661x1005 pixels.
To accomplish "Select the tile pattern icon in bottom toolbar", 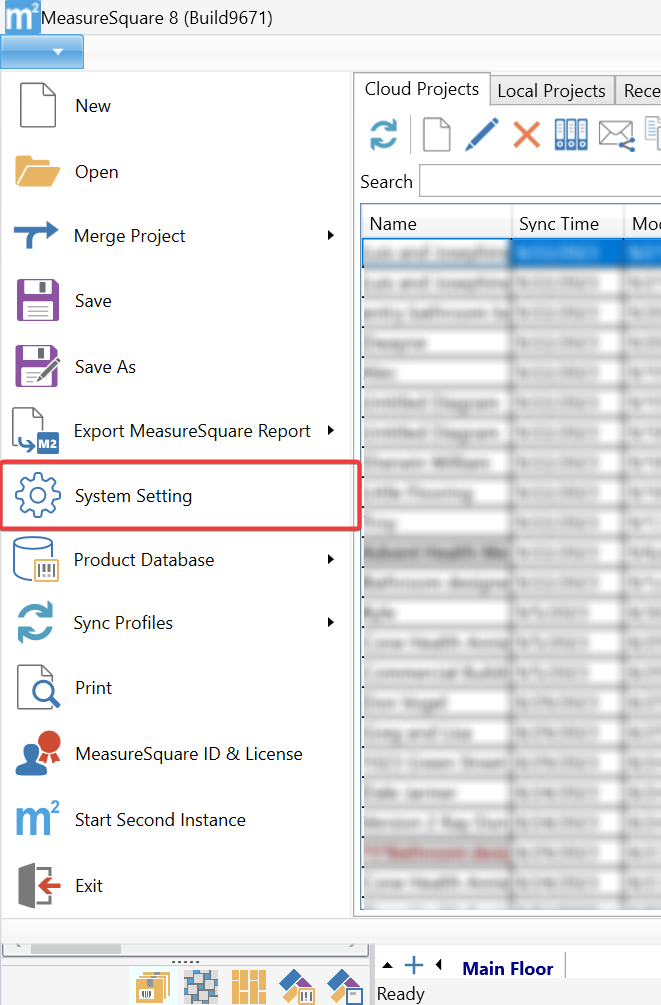I will point(201,987).
